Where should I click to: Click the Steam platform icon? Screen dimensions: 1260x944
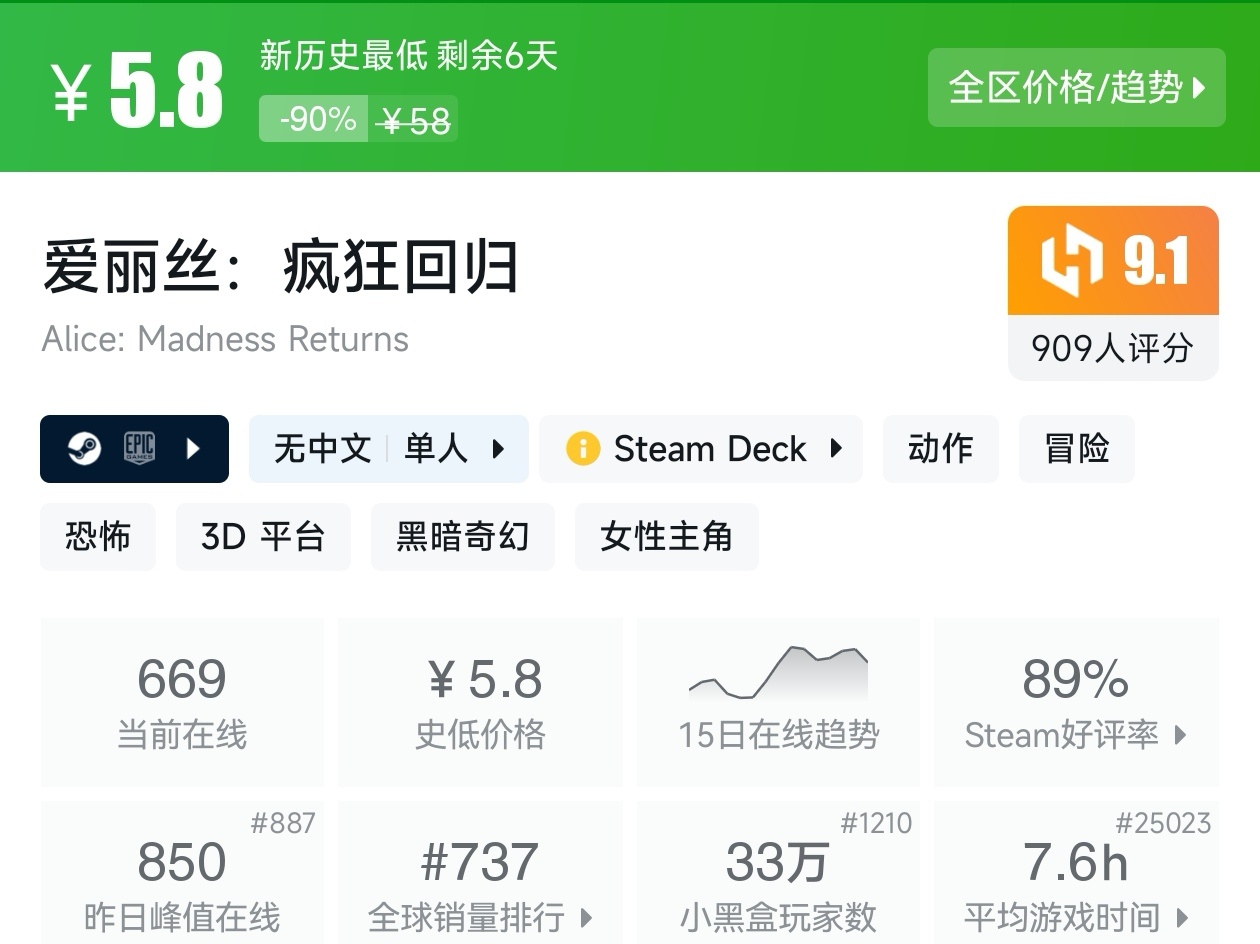coord(84,449)
